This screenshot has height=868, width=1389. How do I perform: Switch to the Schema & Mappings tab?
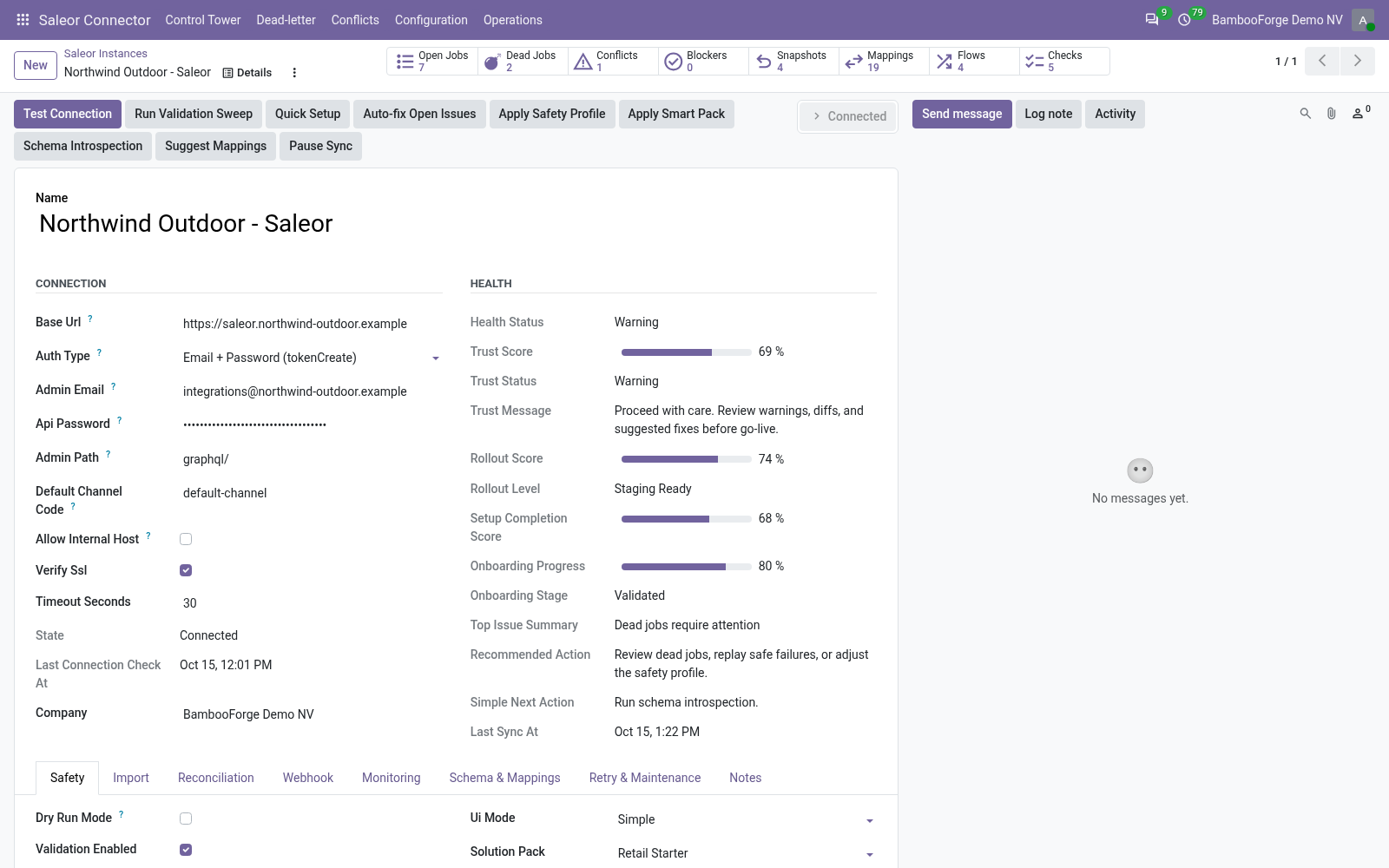pos(504,778)
